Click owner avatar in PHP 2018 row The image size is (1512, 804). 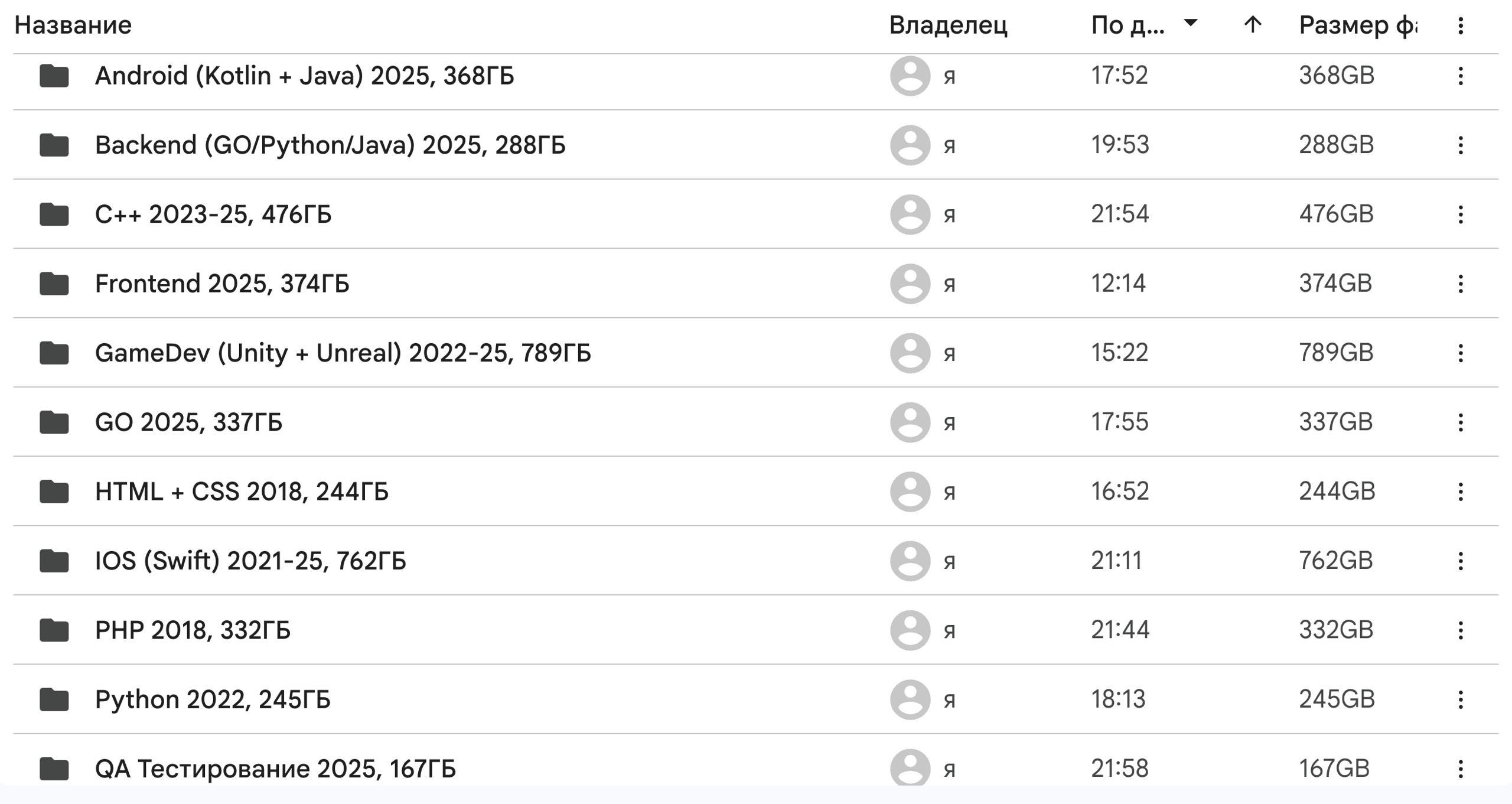point(910,630)
